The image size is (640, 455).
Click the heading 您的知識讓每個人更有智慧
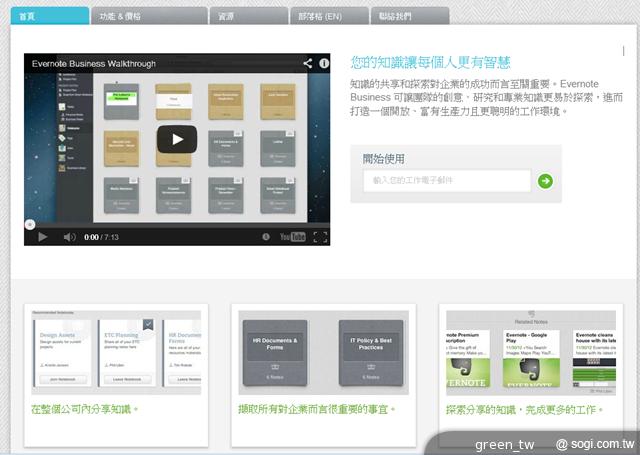click(x=430, y=62)
